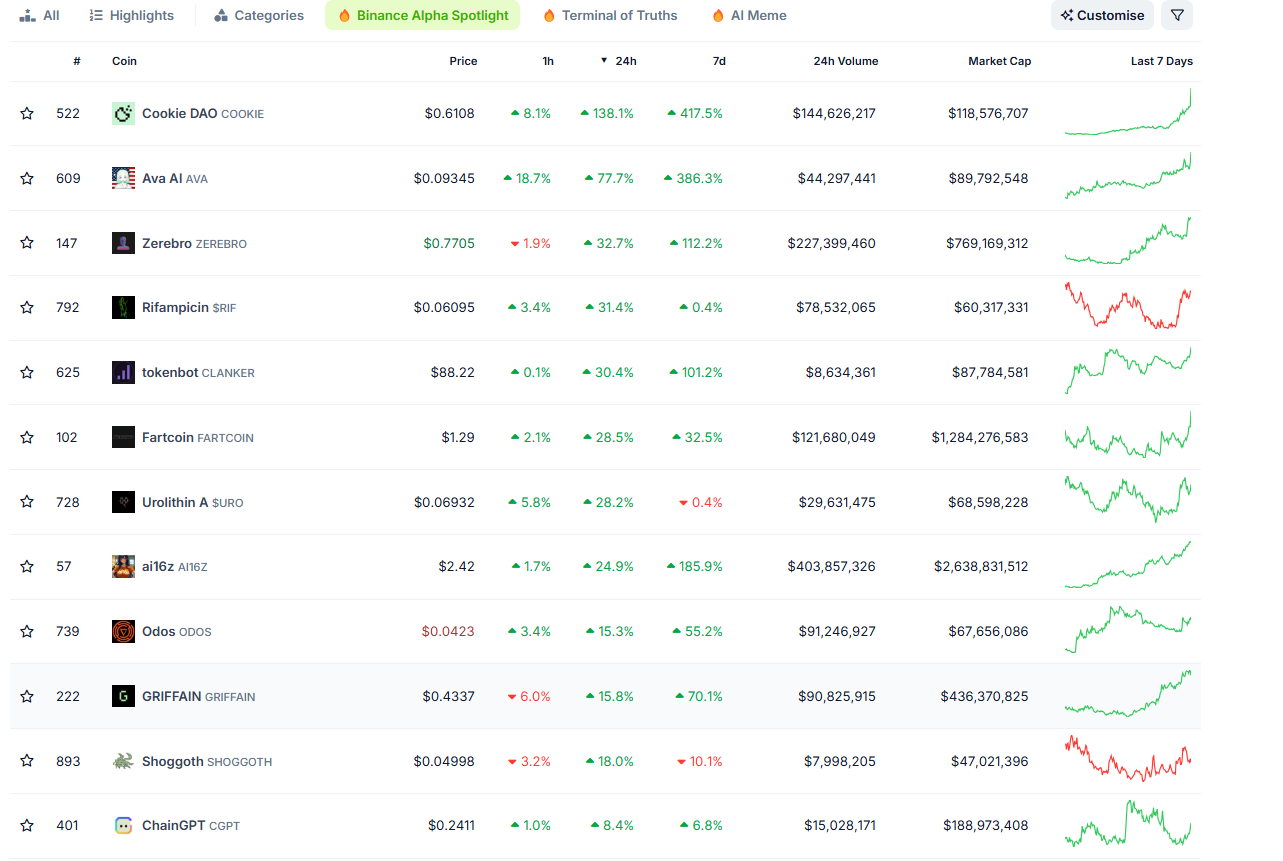Click the Customise button
Image resolution: width=1283 pixels, height=861 pixels.
[x=1102, y=15]
